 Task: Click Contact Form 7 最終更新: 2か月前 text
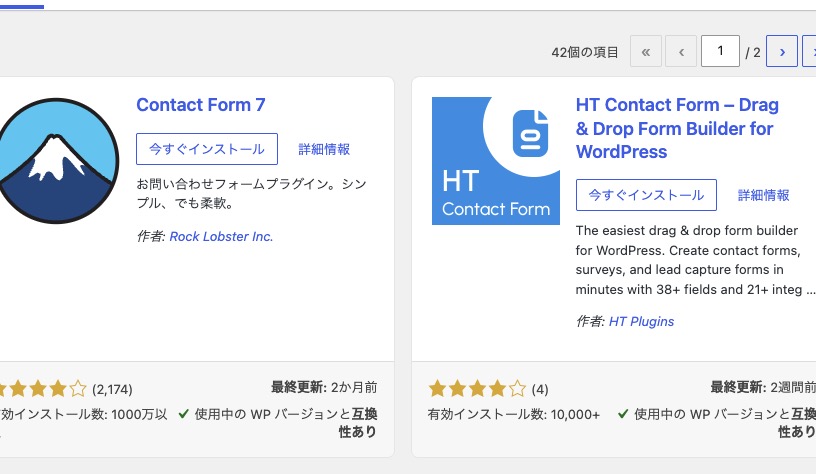(324, 387)
